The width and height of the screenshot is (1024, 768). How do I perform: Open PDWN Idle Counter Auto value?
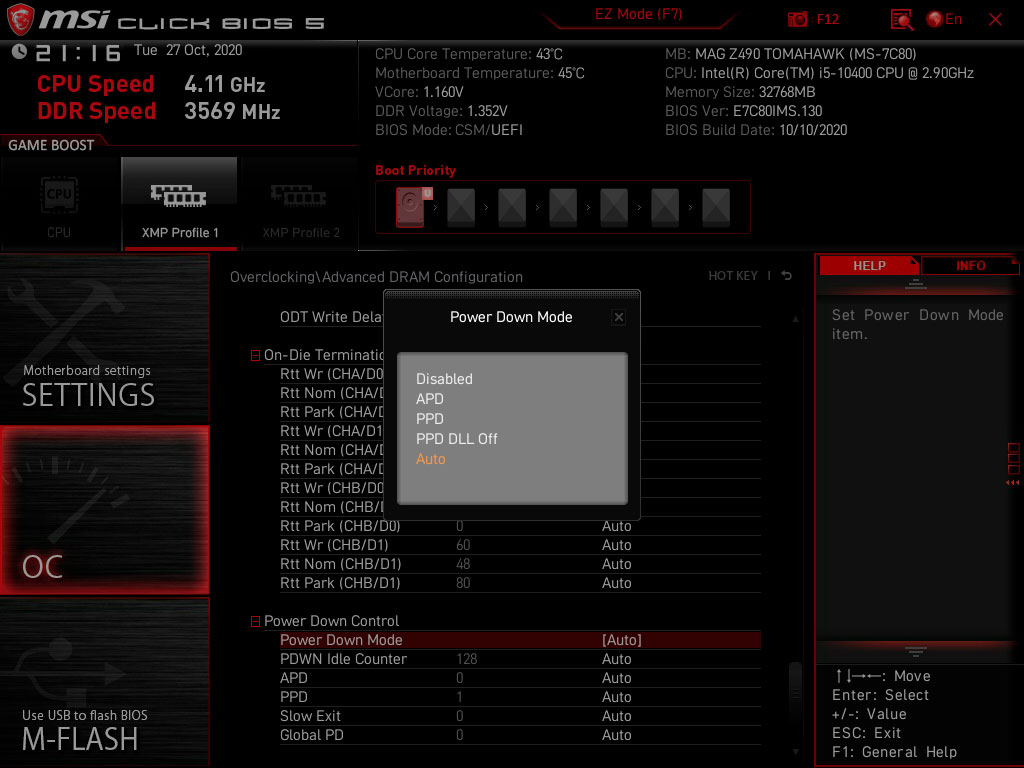coord(616,659)
